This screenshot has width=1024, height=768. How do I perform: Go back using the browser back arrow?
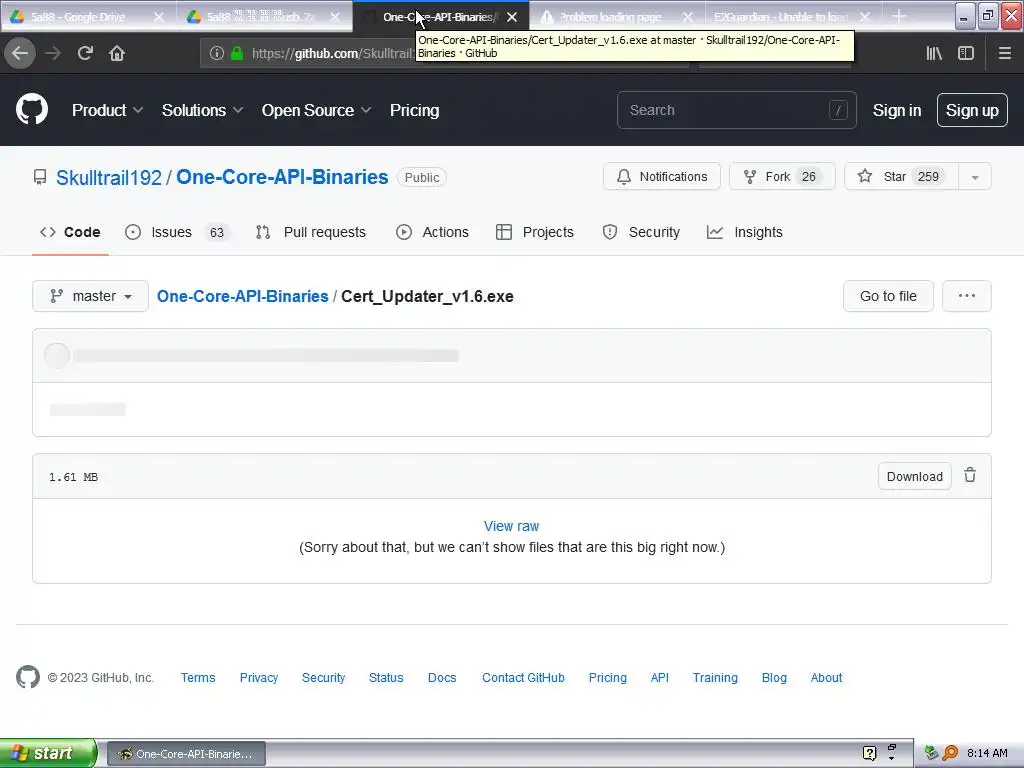(x=20, y=53)
